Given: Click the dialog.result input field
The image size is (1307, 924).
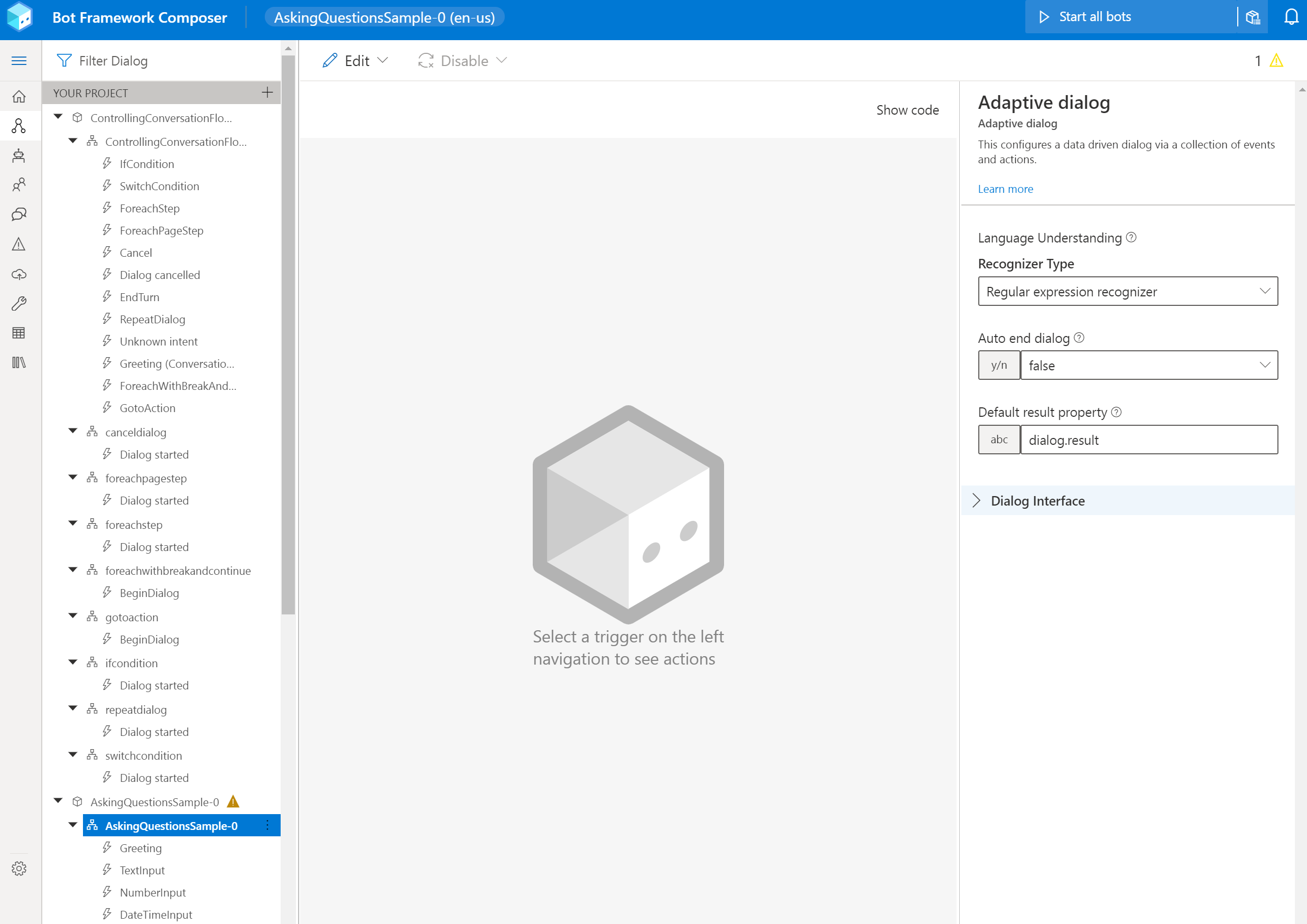Looking at the screenshot, I should [x=1149, y=439].
